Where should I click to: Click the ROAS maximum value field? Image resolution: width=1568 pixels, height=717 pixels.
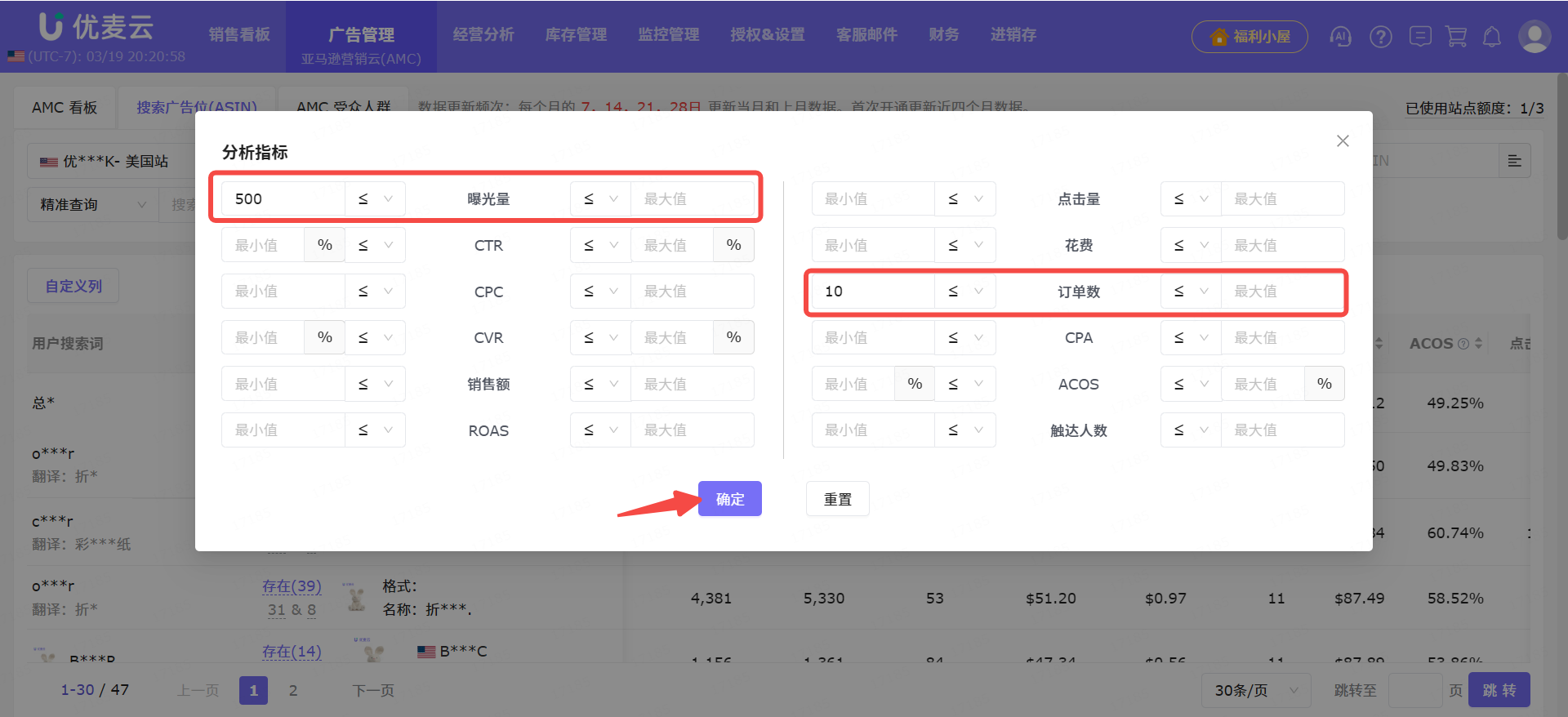coord(692,430)
